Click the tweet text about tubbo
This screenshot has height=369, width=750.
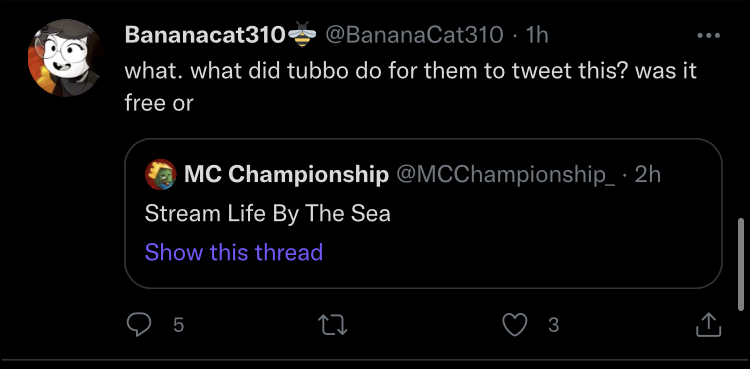point(410,87)
